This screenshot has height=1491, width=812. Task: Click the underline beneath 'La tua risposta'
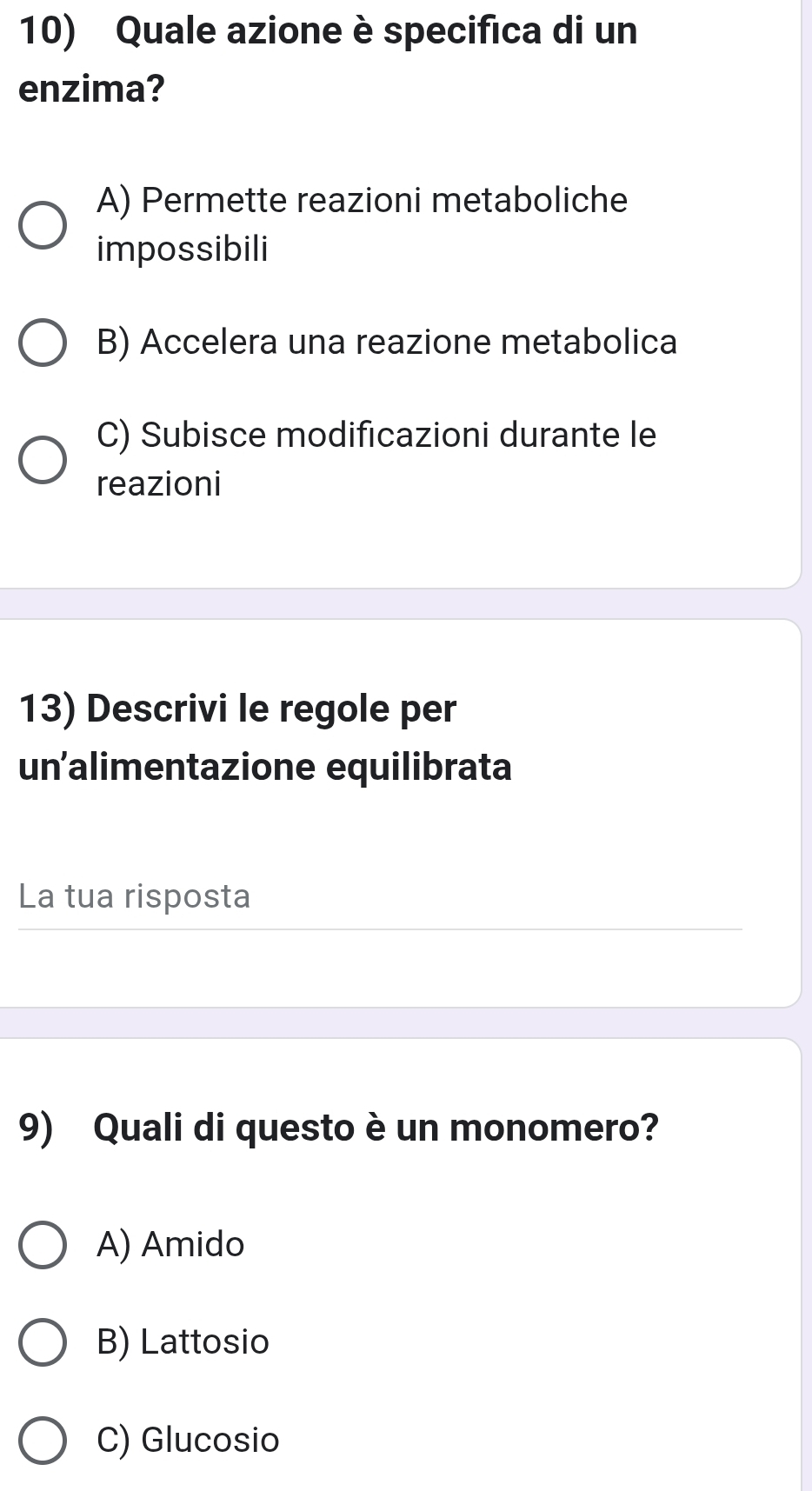pyautogui.click(x=379, y=929)
